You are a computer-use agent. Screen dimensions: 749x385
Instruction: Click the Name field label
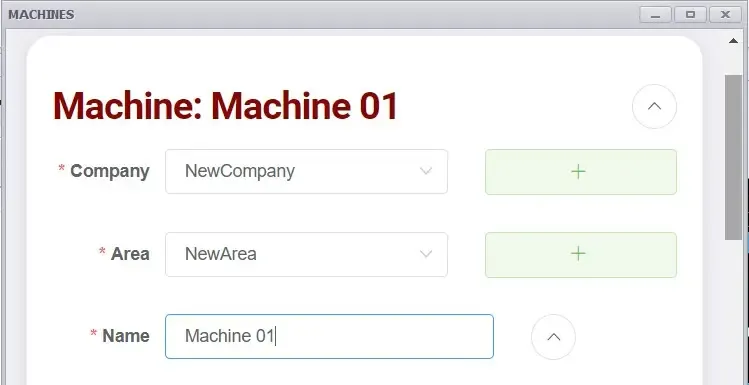[126, 336]
